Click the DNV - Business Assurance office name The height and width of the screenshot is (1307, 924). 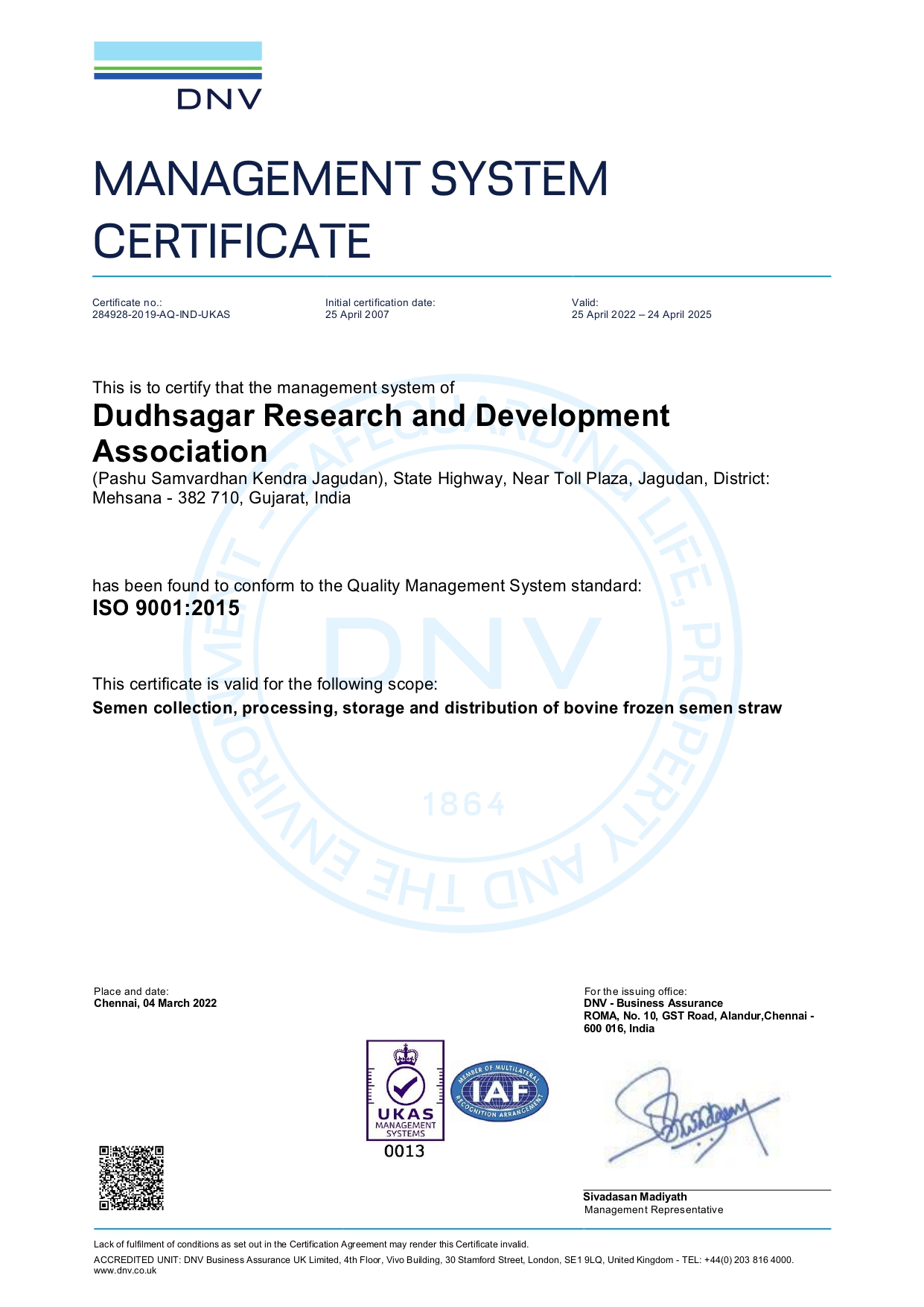[x=653, y=1003]
